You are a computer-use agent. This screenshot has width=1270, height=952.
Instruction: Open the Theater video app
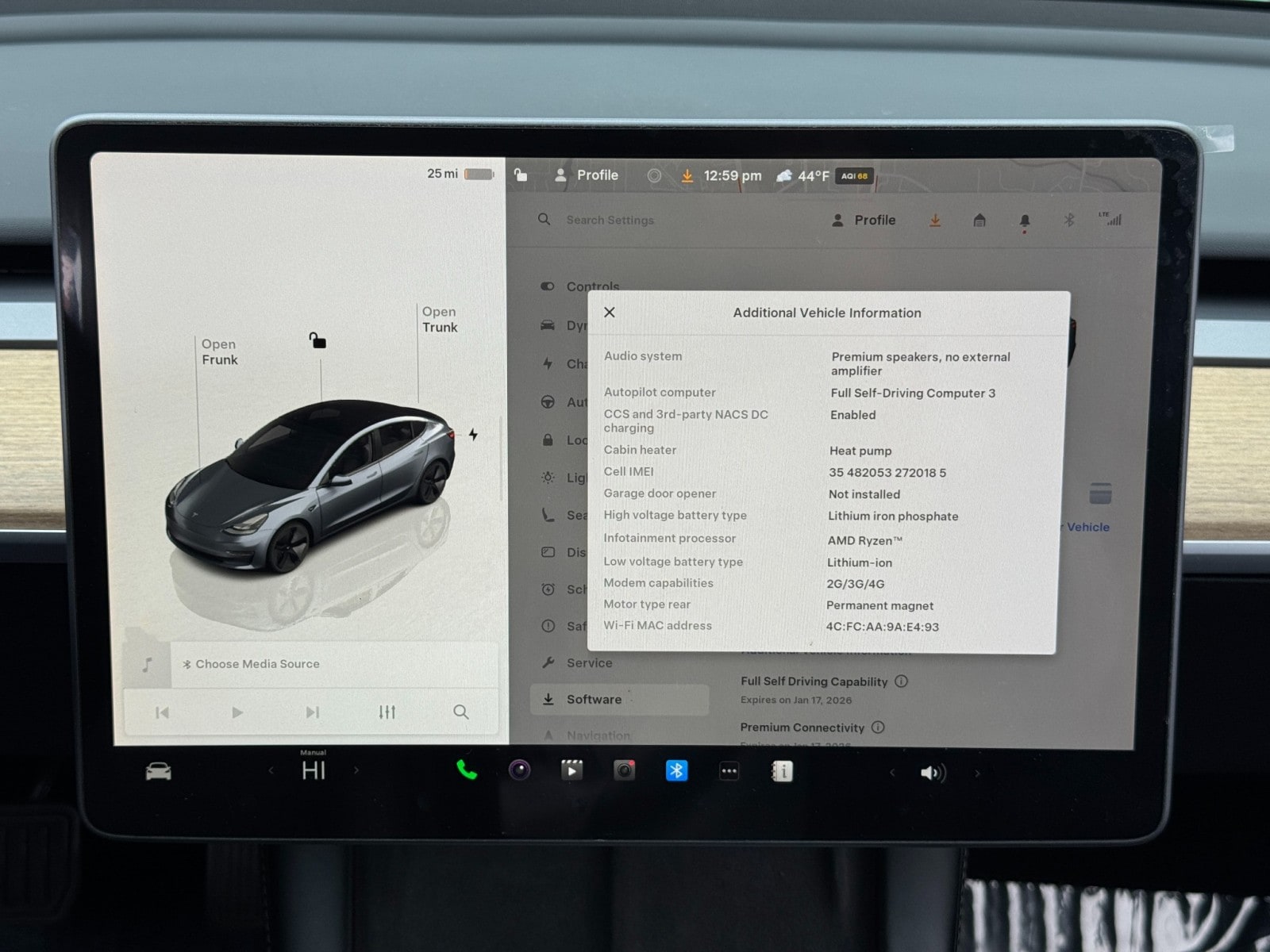(x=571, y=770)
